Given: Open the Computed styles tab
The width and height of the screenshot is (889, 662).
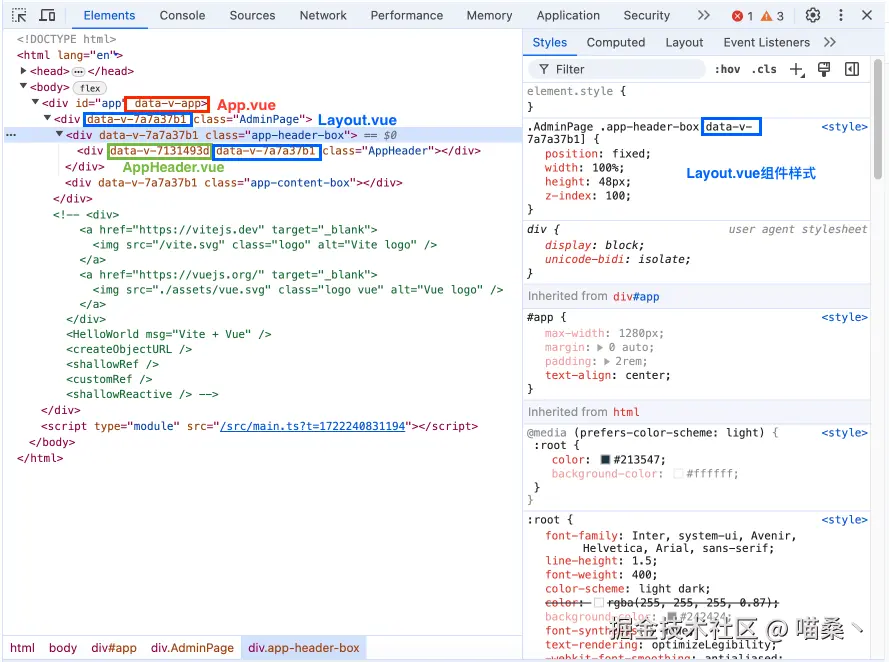Looking at the screenshot, I should [615, 42].
